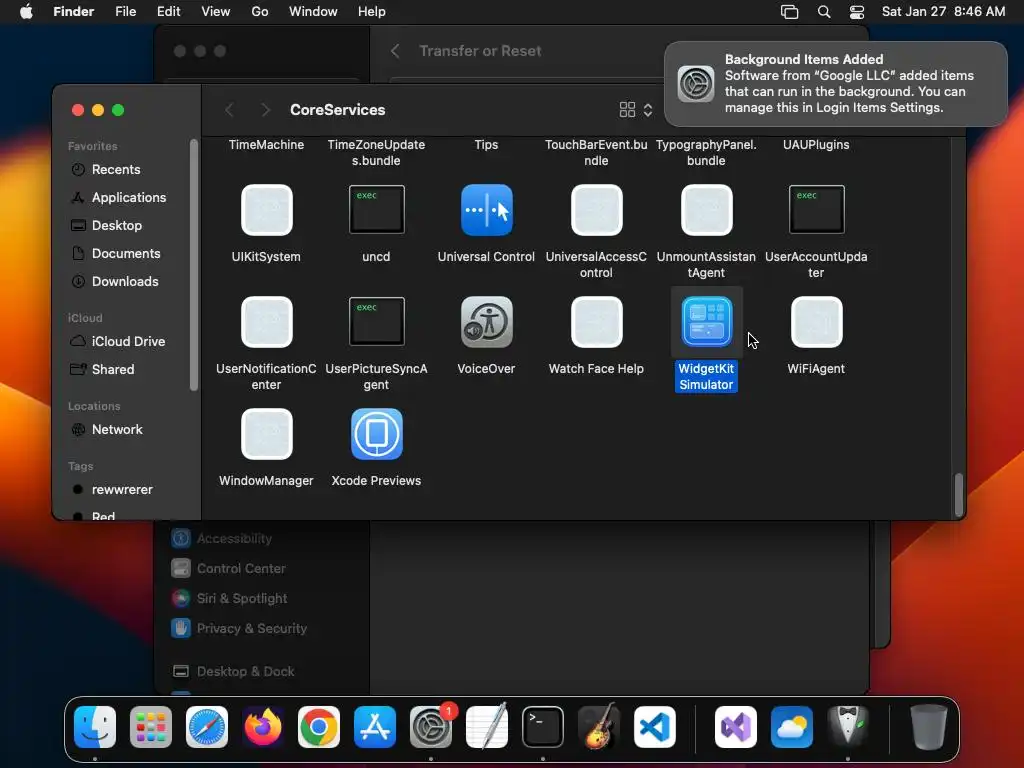Open the Weather app in Dock
1024x768 pixels.
(792, 727)
